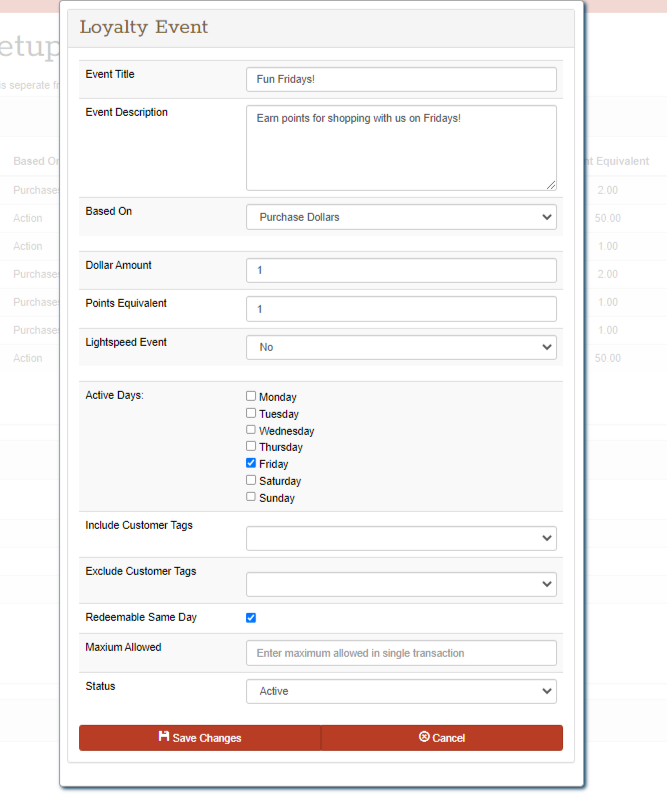This screenshot has width=667, height=809.
Task: Check the Monday checkbox
Action: (x=251, y=396)
